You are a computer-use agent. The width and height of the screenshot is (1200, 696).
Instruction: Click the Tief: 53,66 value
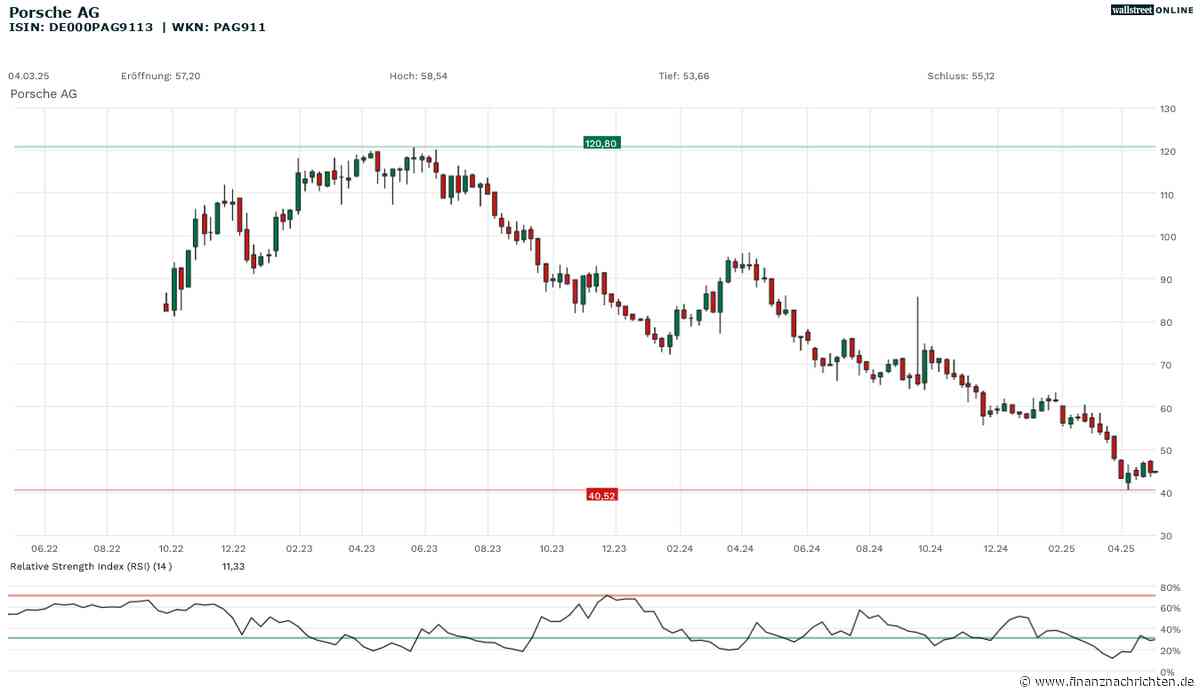pyautogui.click(x=684, y=76)
